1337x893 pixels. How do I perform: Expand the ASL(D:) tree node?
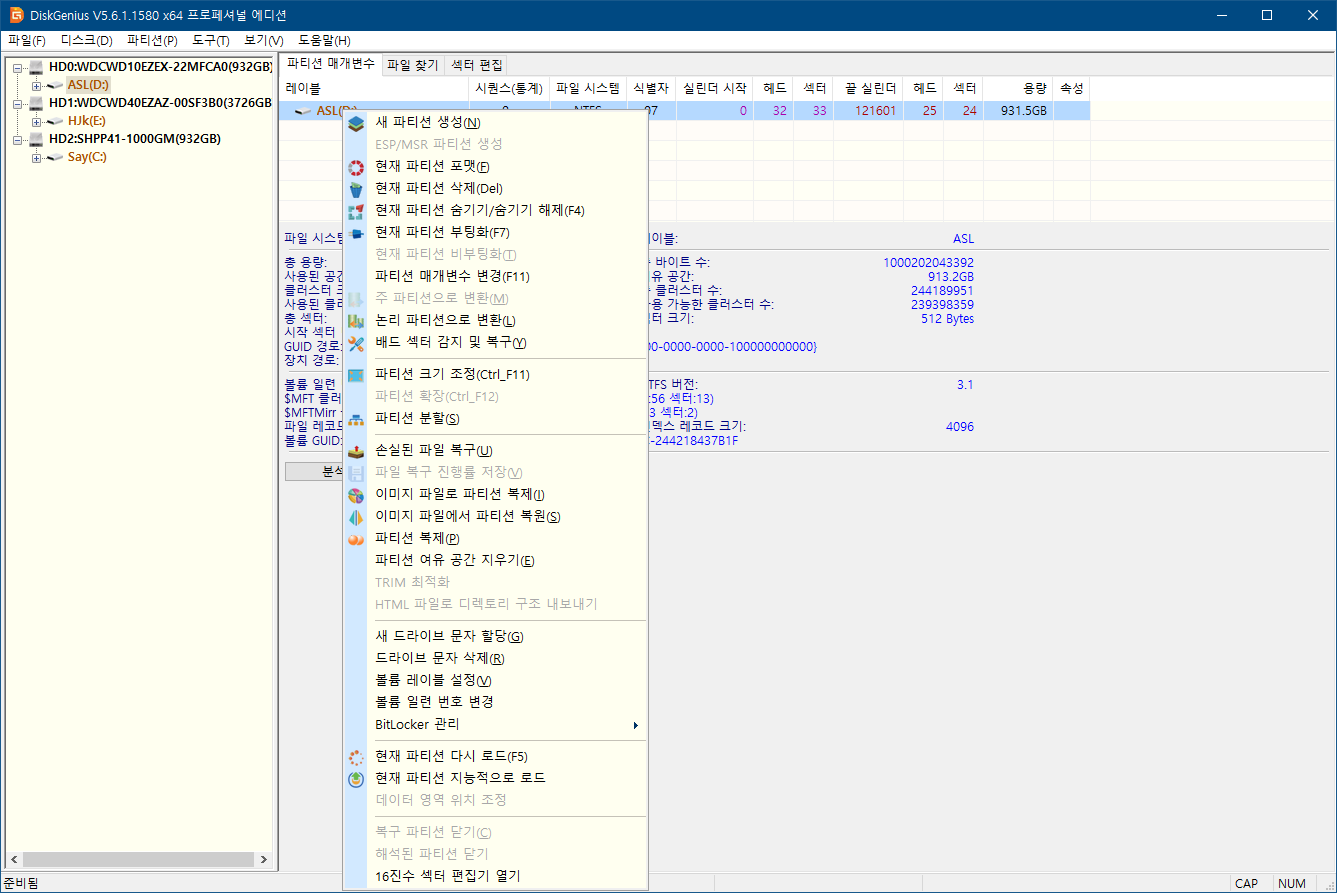pyautogui.click(x=36, y=85)
